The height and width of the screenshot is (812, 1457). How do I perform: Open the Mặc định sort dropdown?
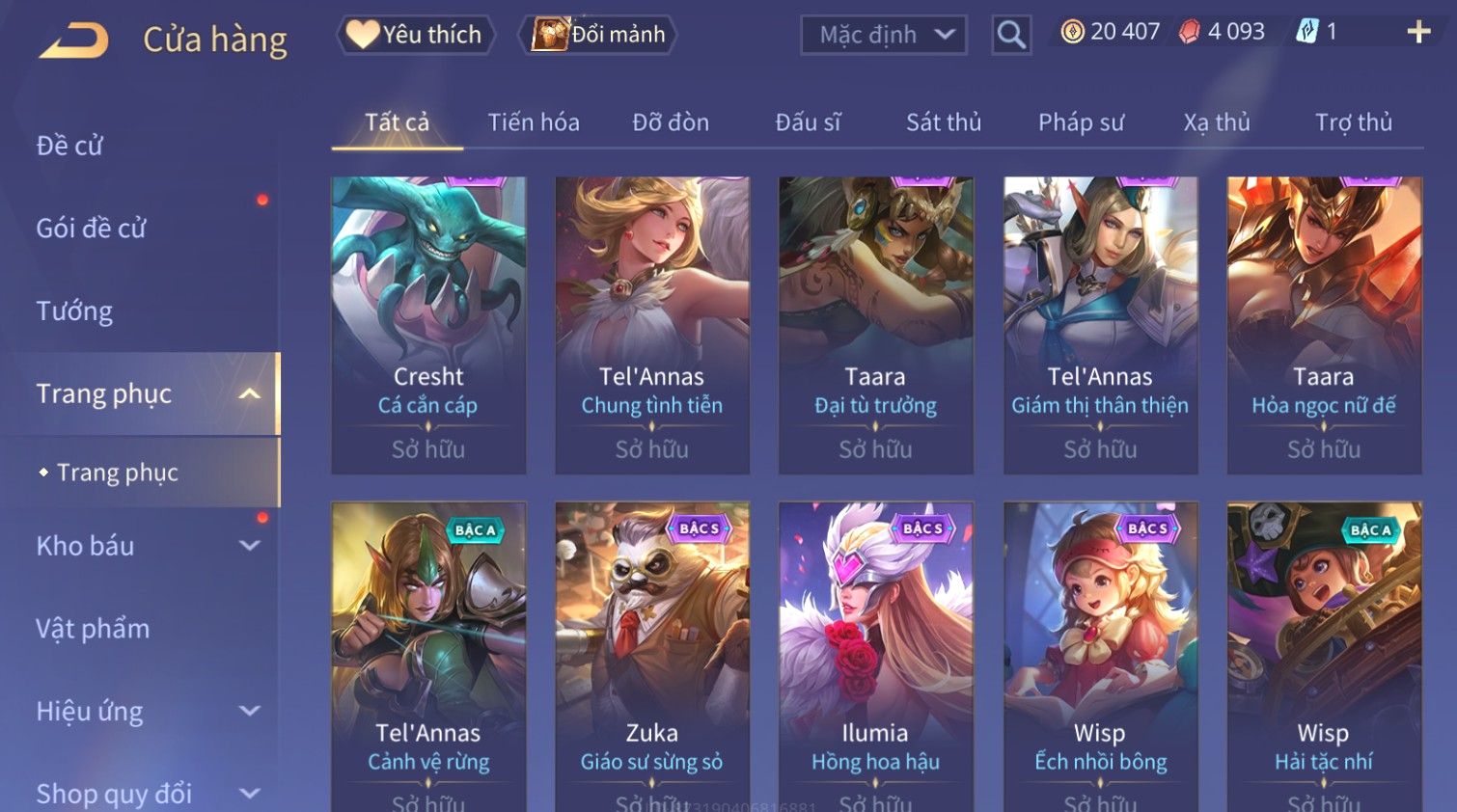coord(883,35)
